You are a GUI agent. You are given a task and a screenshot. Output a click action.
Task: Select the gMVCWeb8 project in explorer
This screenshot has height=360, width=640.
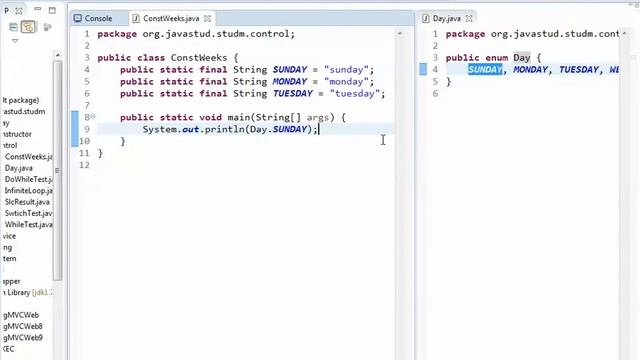22,327
